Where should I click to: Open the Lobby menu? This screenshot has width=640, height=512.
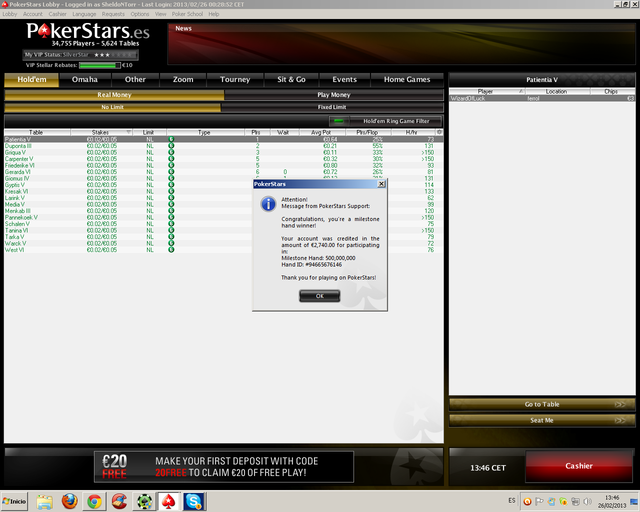point(10,14)
